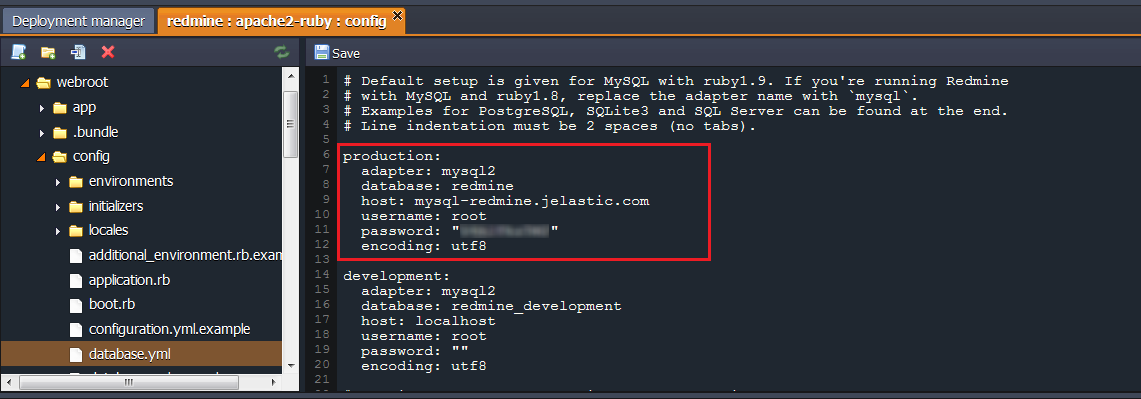This screenshot has height=399, width=1141.
Task: Open configuration.yml.example file
Action: tap(170, 329)
